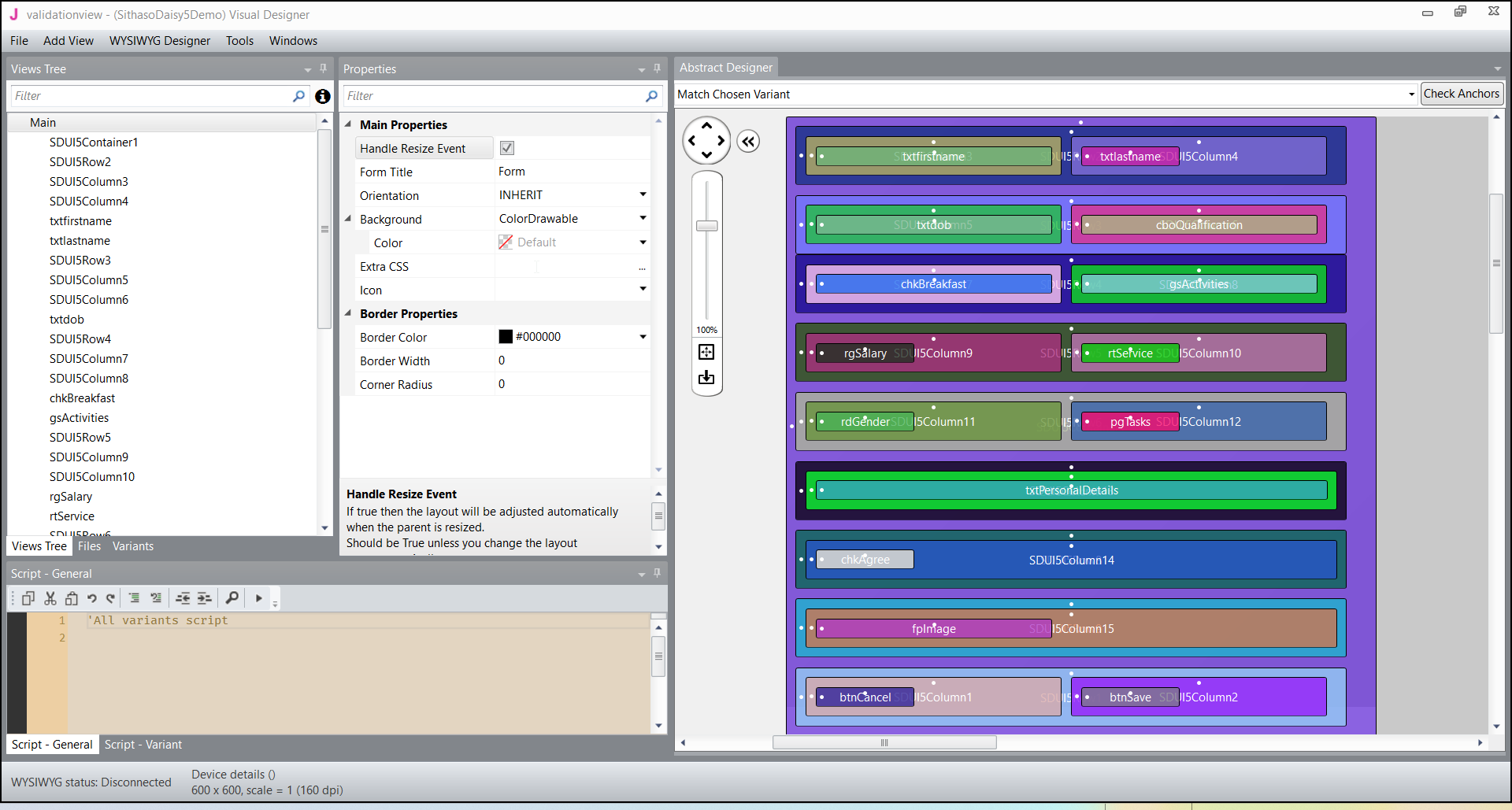
Task: Edit the Form Title value
Action: pyautogui.click(x=573, y=172)
